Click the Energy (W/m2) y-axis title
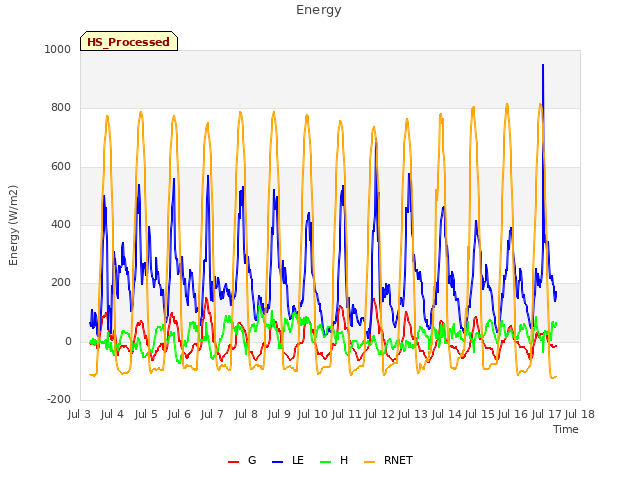The width and height of the screenshot is (640, 480). pos(13,225)
